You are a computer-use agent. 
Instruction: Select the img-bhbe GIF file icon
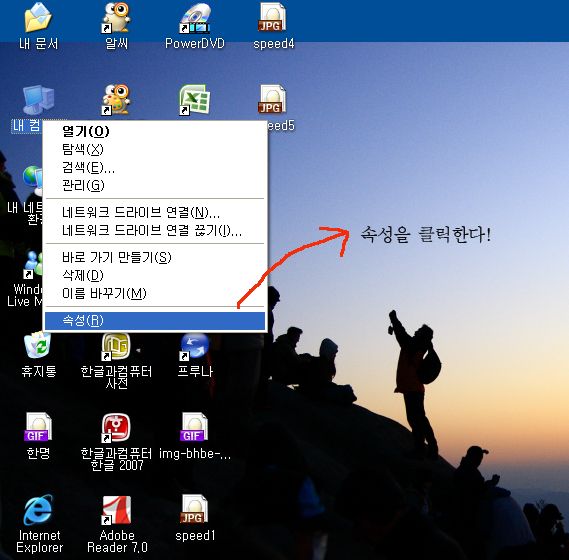(195, 427)
